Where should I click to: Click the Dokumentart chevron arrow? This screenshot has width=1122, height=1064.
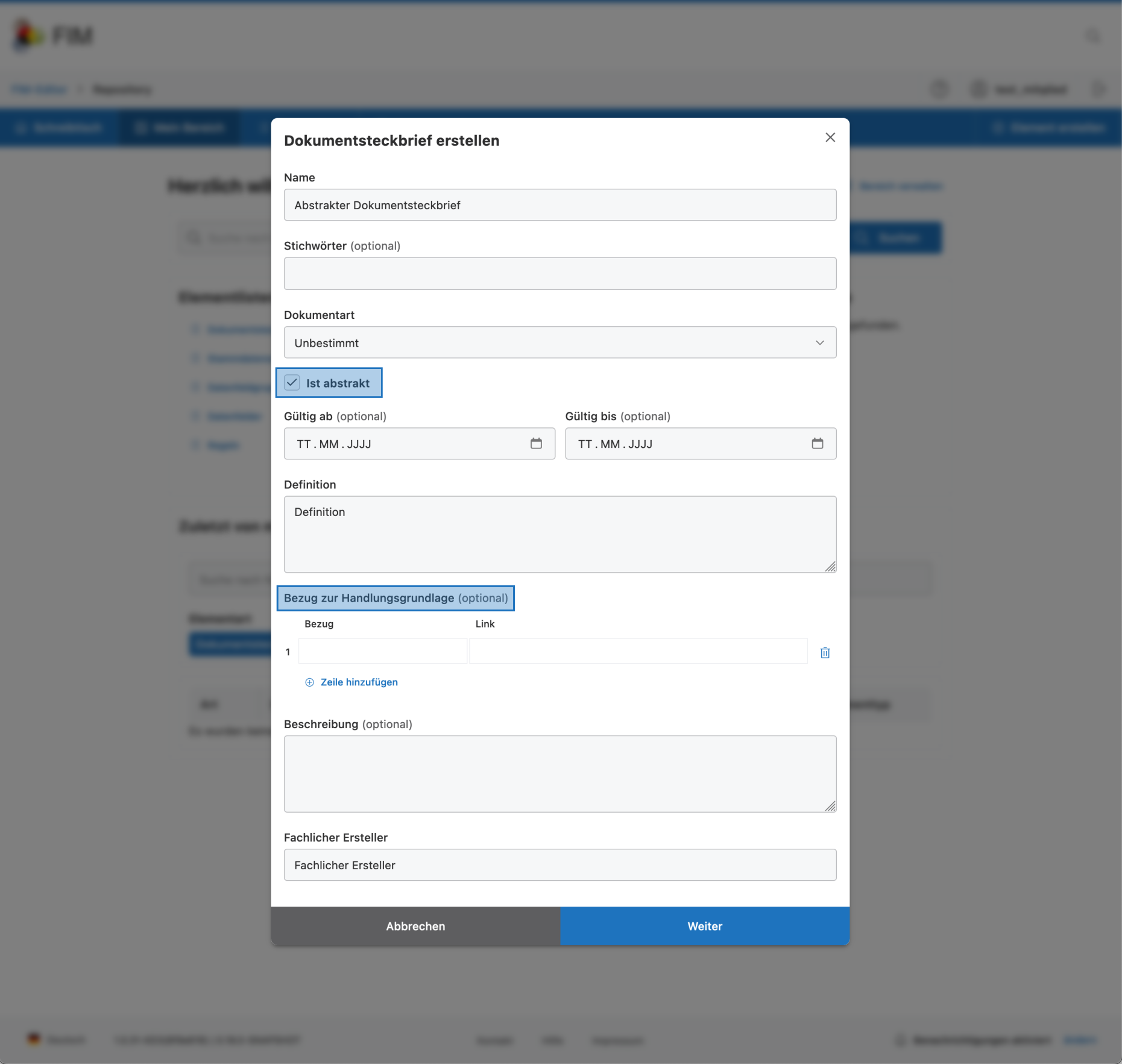(819, 342)
